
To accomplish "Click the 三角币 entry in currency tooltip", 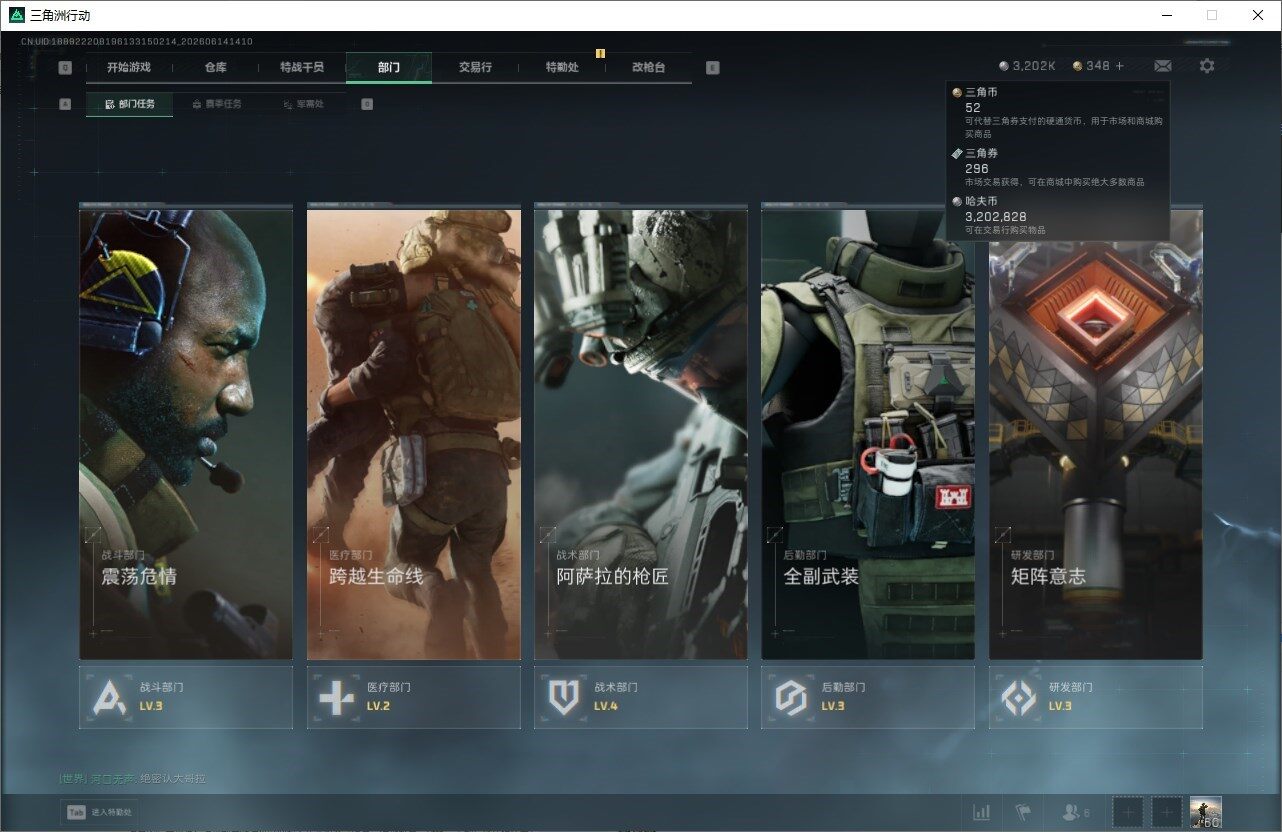I will (1057, 113).
